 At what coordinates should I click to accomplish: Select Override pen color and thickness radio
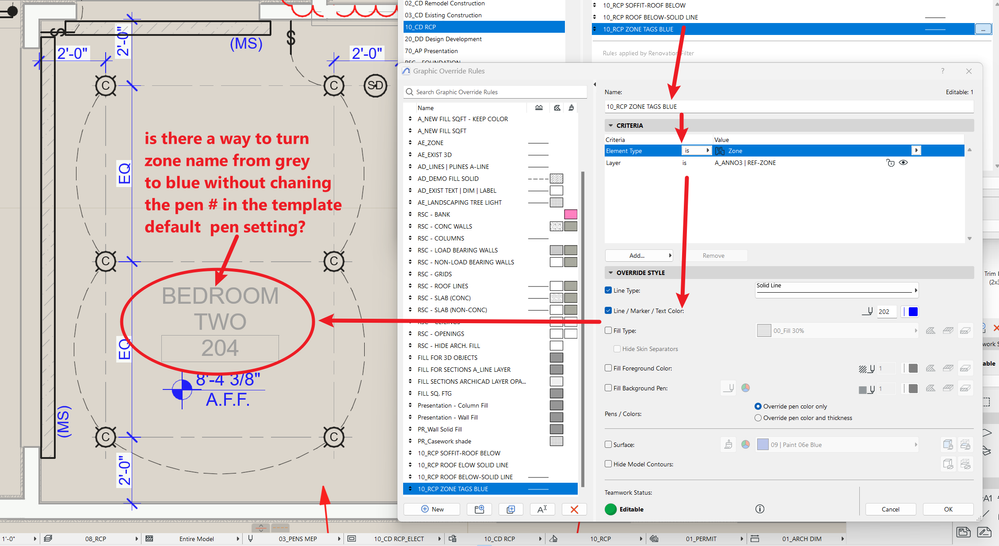(758, 418)
